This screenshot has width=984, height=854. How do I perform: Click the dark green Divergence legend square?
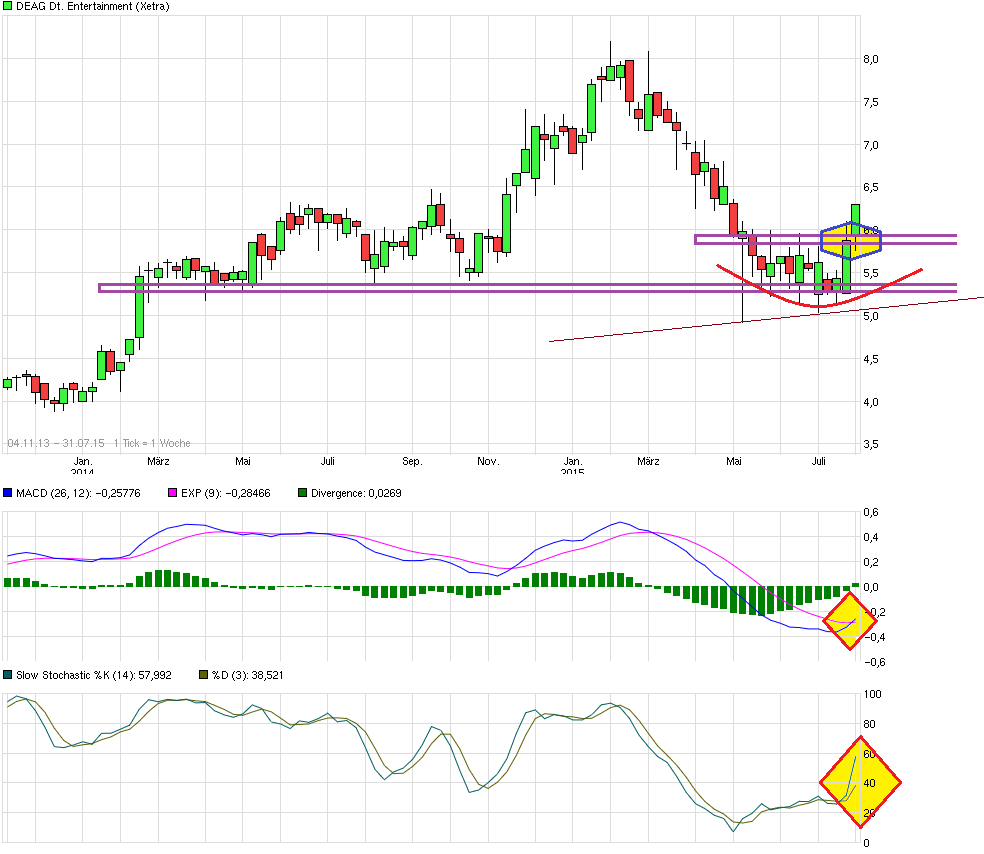[x=304, y=493]
